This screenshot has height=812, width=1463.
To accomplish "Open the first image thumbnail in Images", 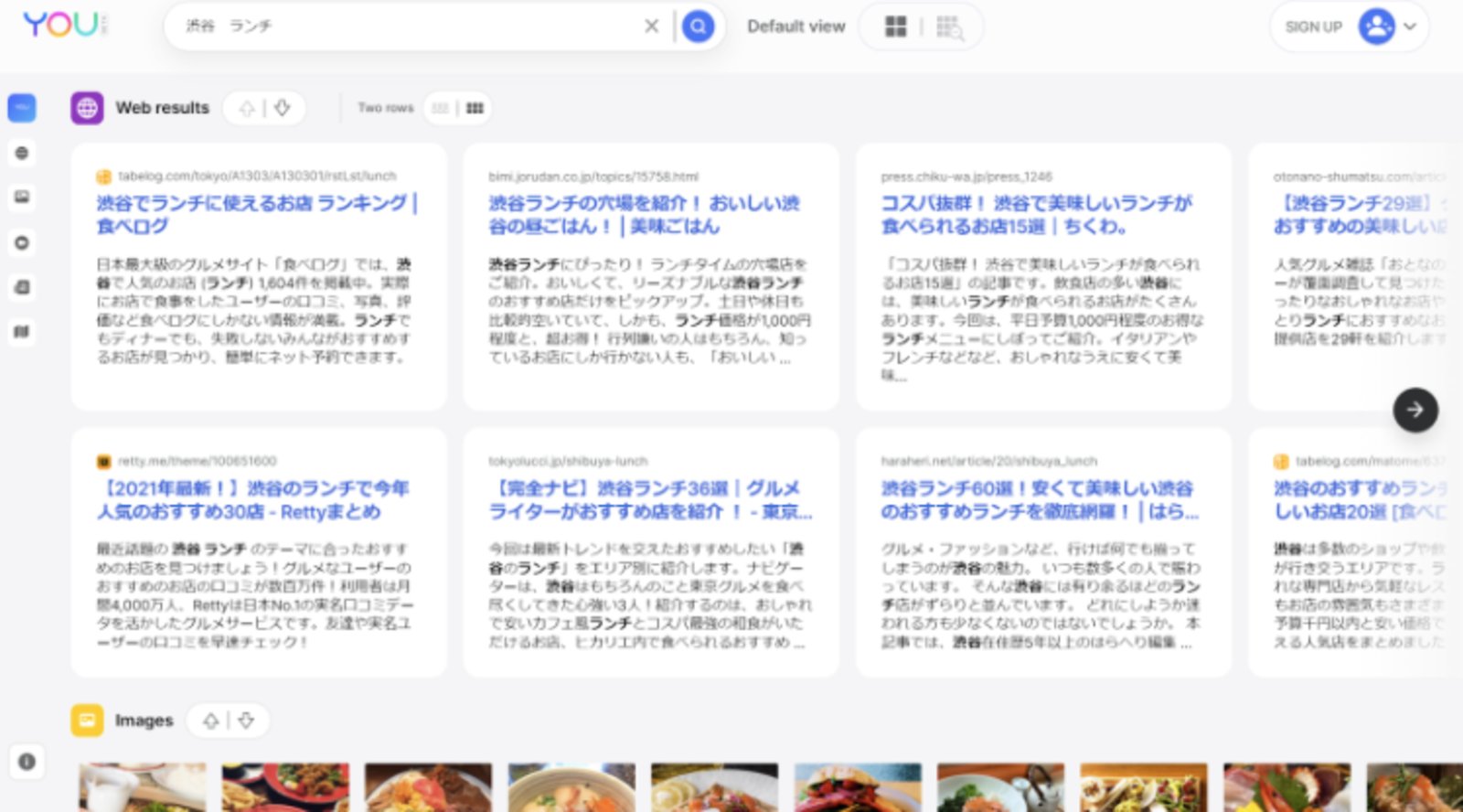I will [x=142, y=787].
